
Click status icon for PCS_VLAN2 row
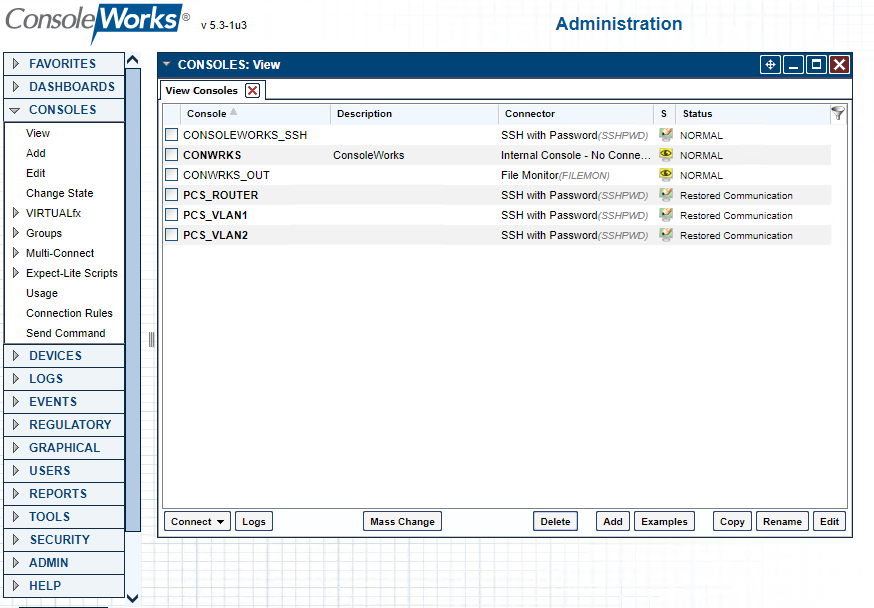666,235
